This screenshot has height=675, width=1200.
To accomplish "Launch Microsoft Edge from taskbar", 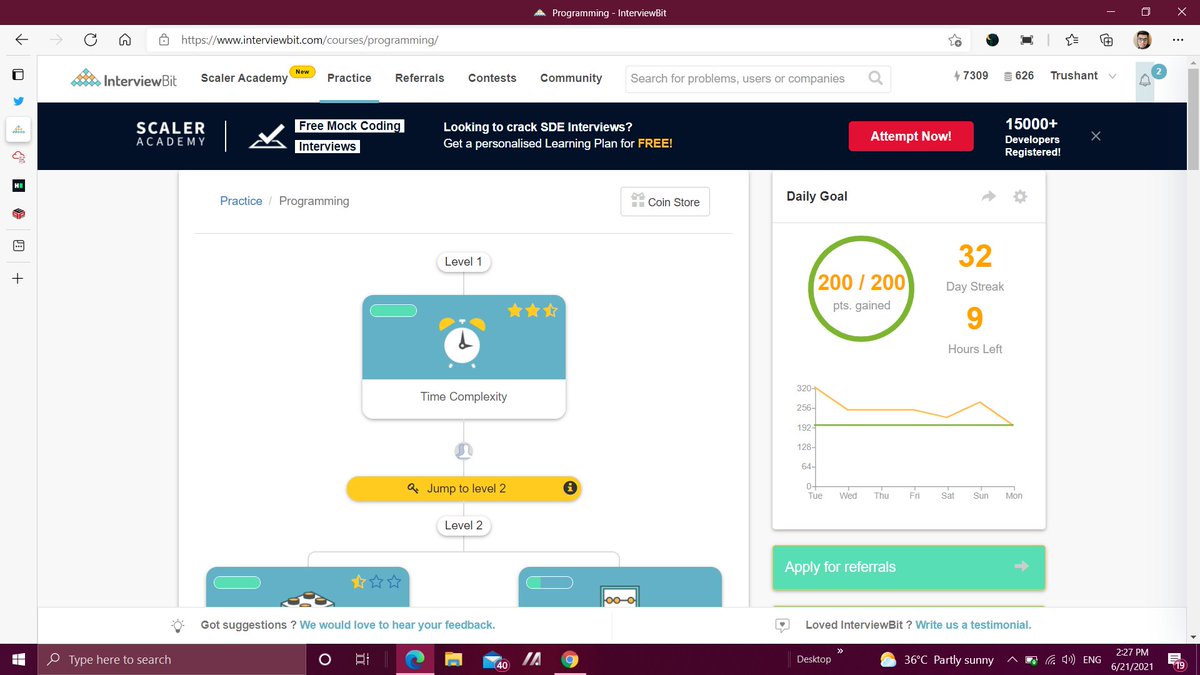I will pyautogui.click(x=414, y=660).
